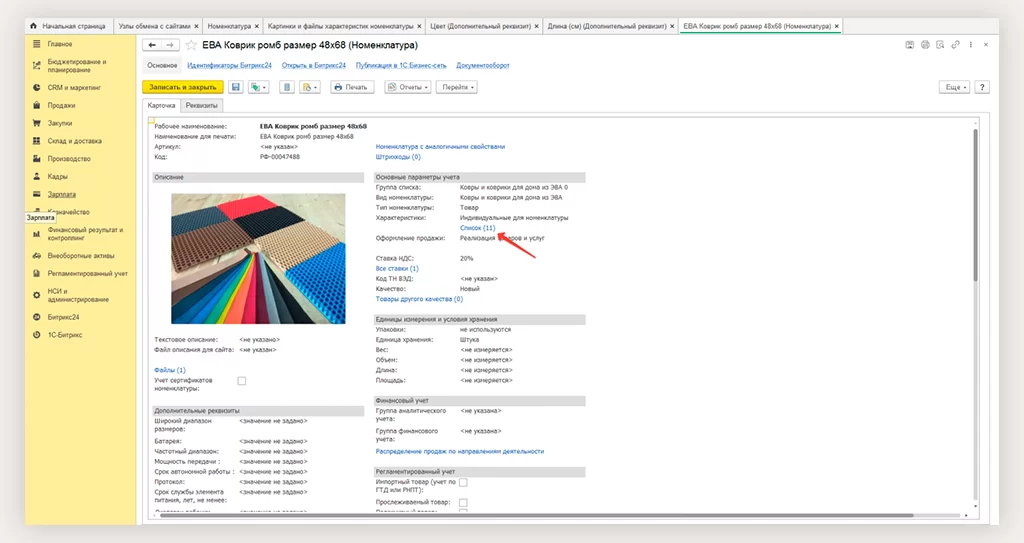Go back using the left arrow
This screenshot has height=543, width=1024.
point(152,45)
